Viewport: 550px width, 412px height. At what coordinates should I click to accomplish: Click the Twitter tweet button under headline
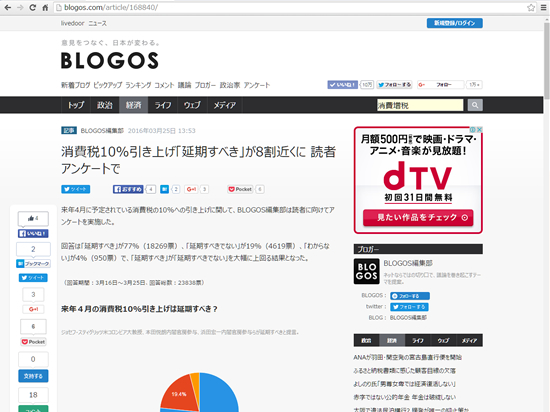(75, 189)
